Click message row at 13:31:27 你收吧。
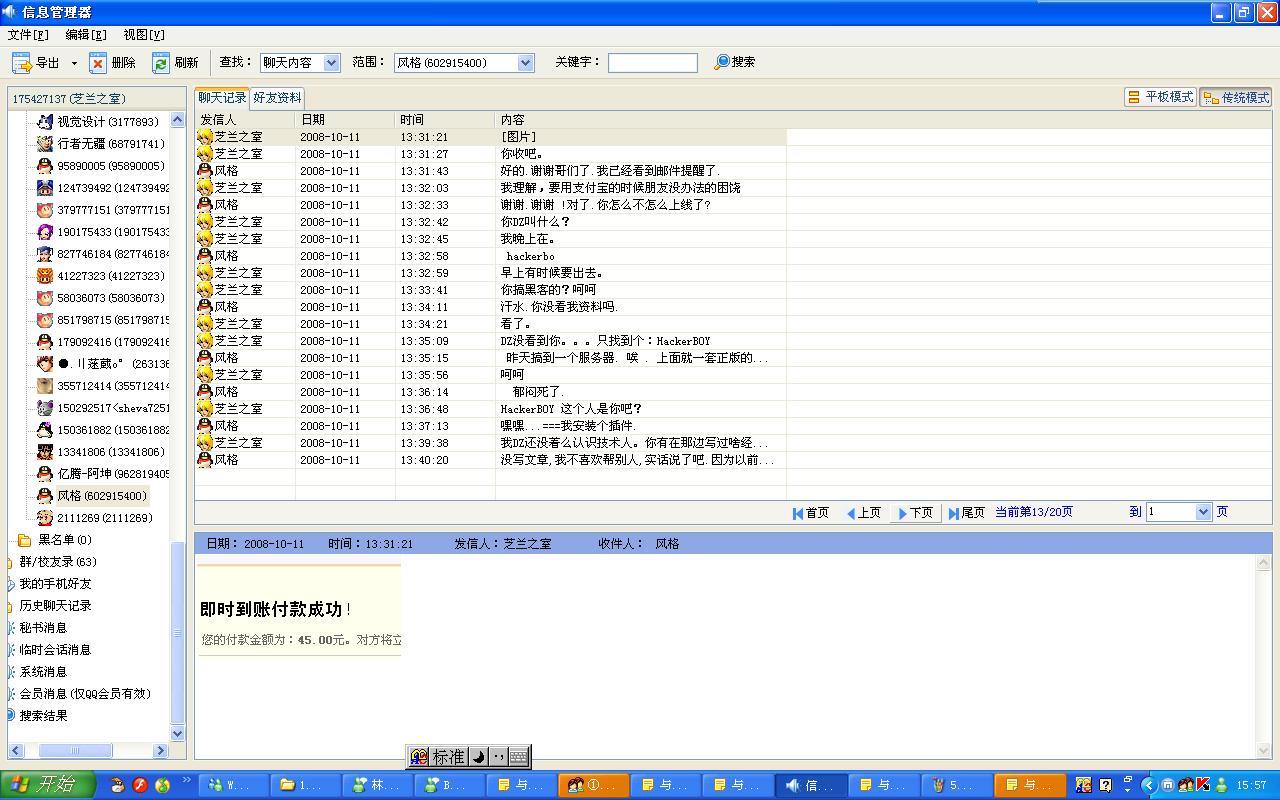Viewport: 1280px width, 800px height. (490, 154)
